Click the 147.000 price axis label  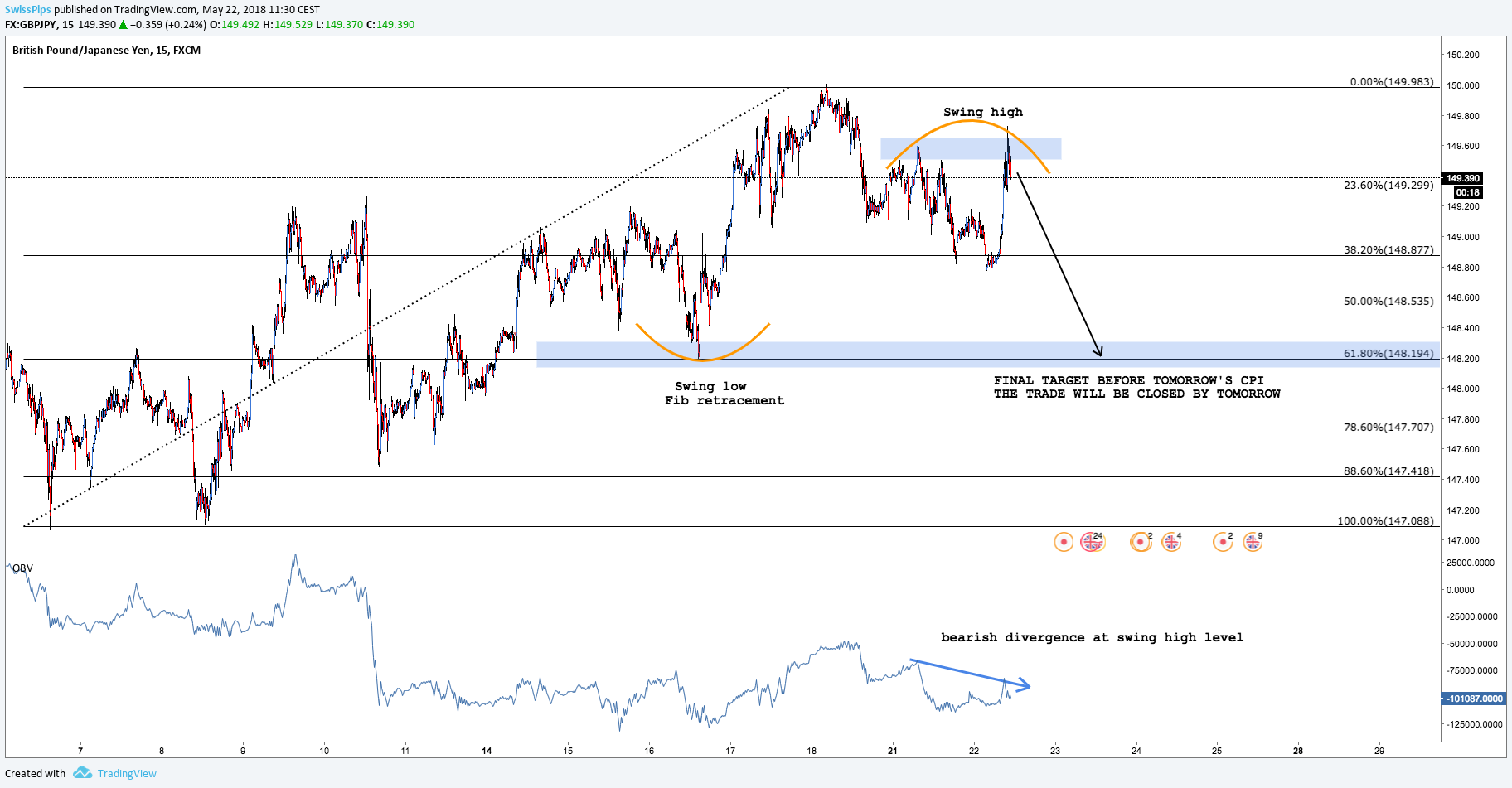click(x=1463, y=540)
